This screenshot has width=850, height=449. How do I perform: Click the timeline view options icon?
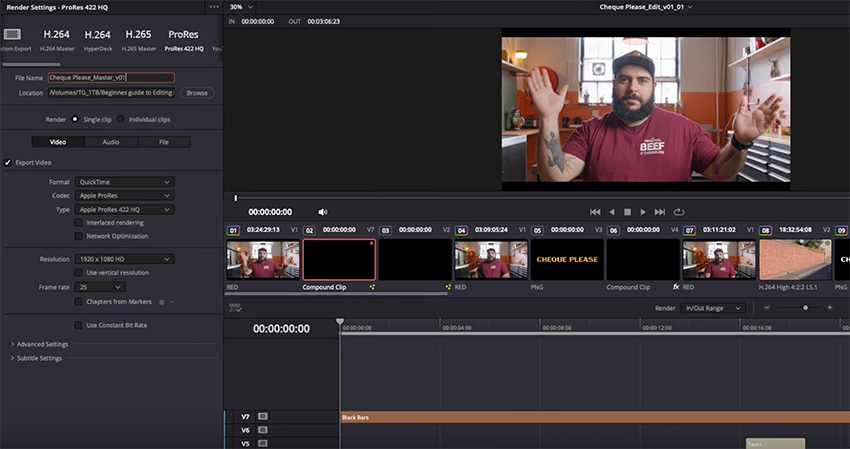click(235, 308)
